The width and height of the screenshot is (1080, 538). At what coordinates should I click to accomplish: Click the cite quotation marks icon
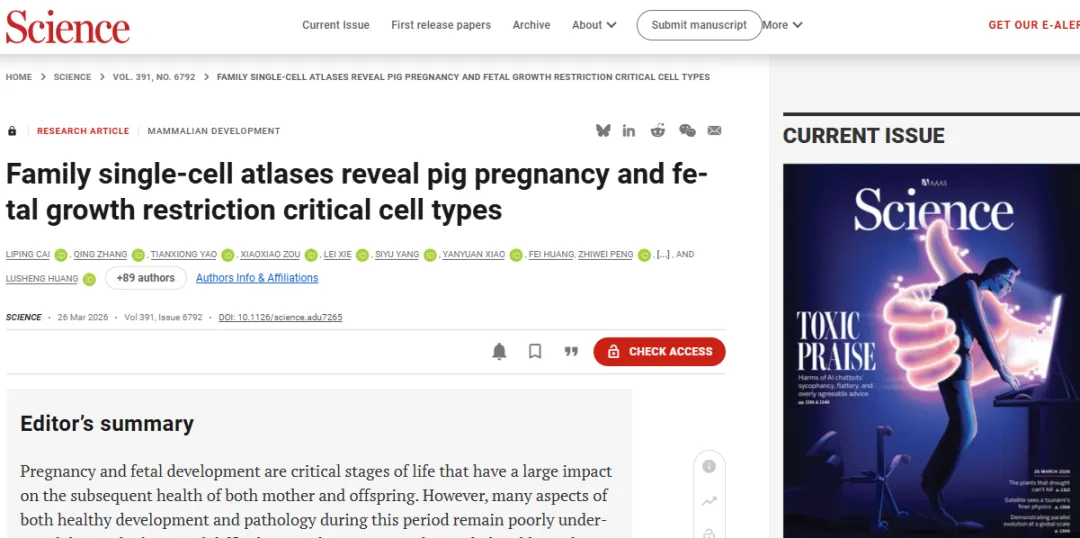coord(571,351)
